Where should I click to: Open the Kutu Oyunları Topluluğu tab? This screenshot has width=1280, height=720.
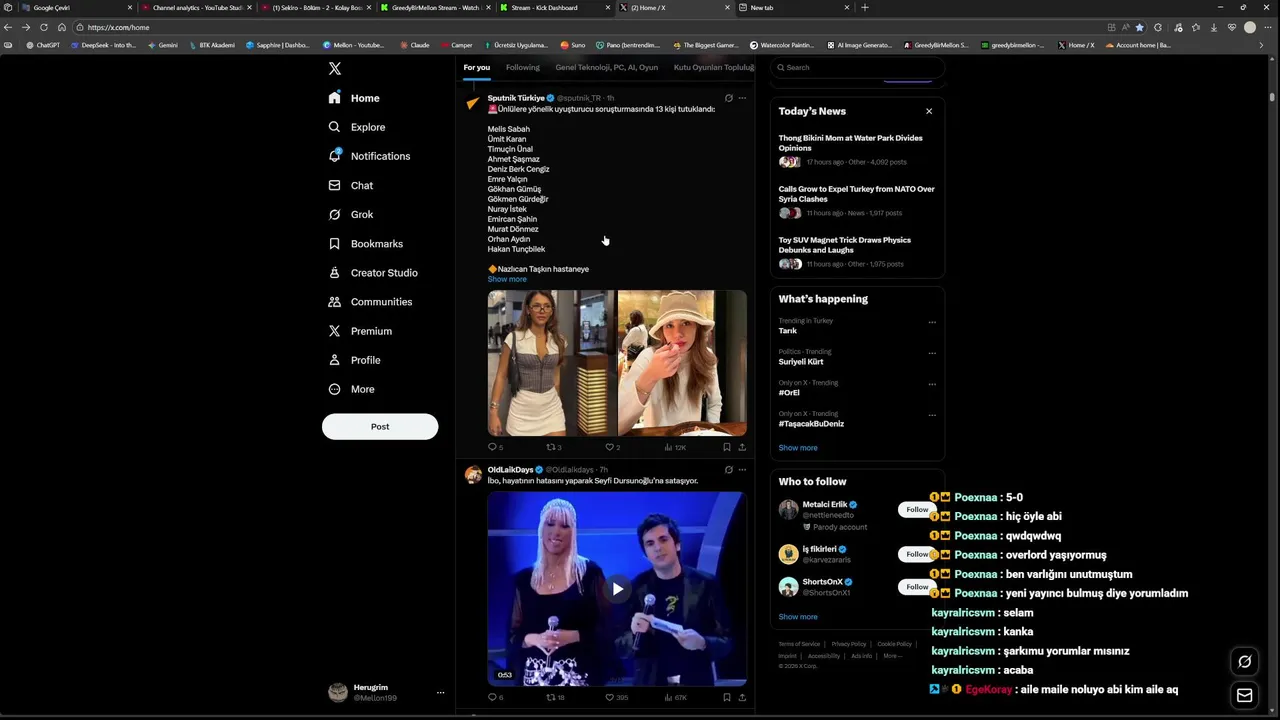(714, 67)
